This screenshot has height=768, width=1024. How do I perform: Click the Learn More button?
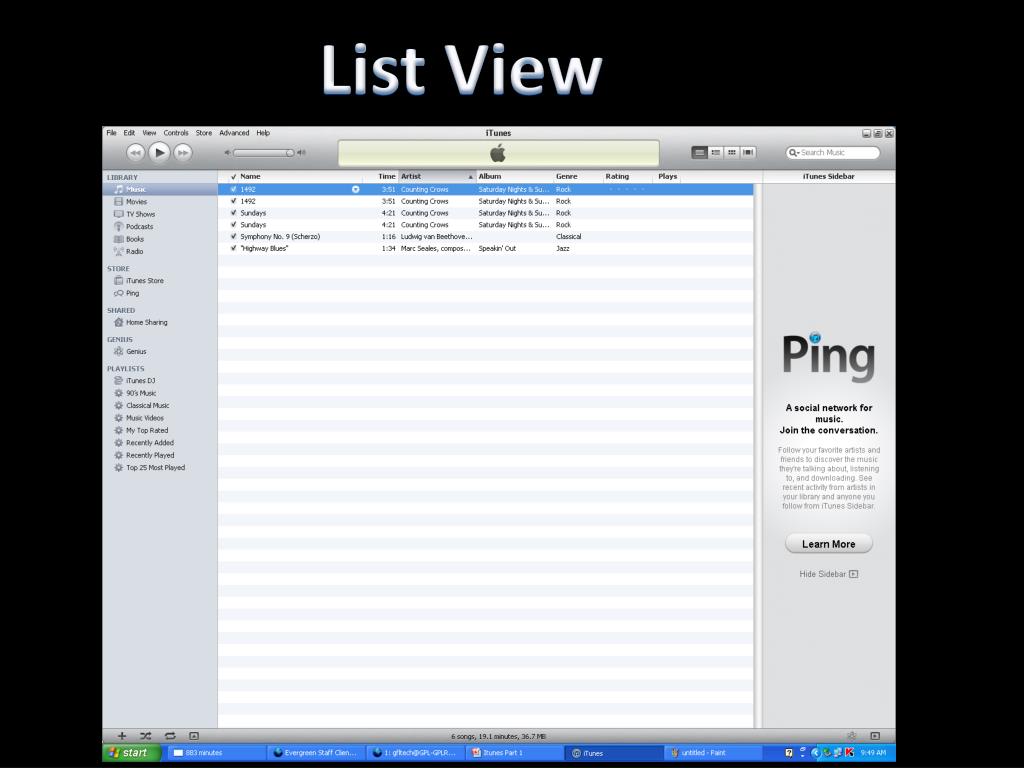[x=829, y=544]
